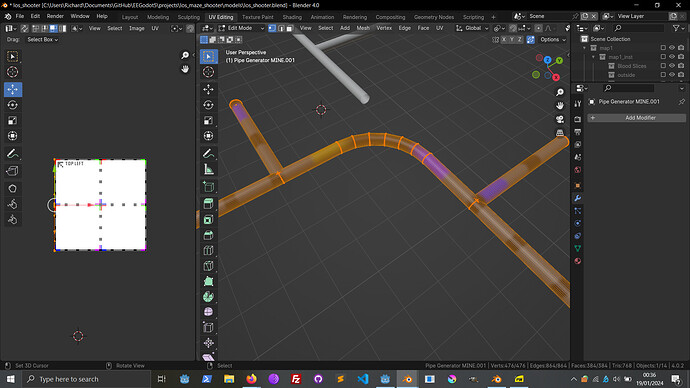
Task: Open the Tool properties tab
Action: pos(578,104)
